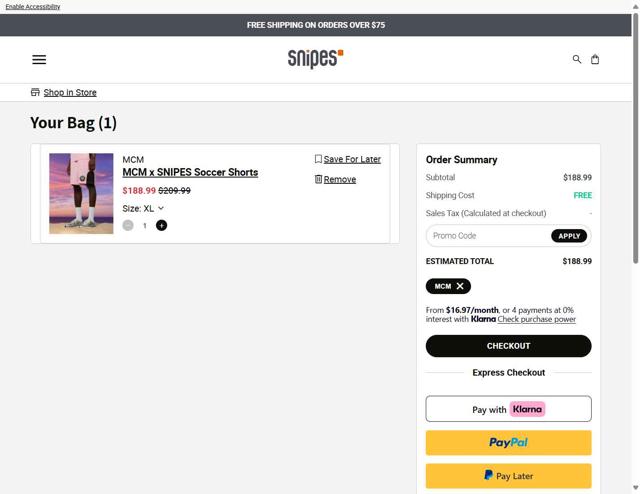Viewport: 640px width, 494px height.
Task: Click the store icon beside Shop In Store
Action: pos(35,92)
